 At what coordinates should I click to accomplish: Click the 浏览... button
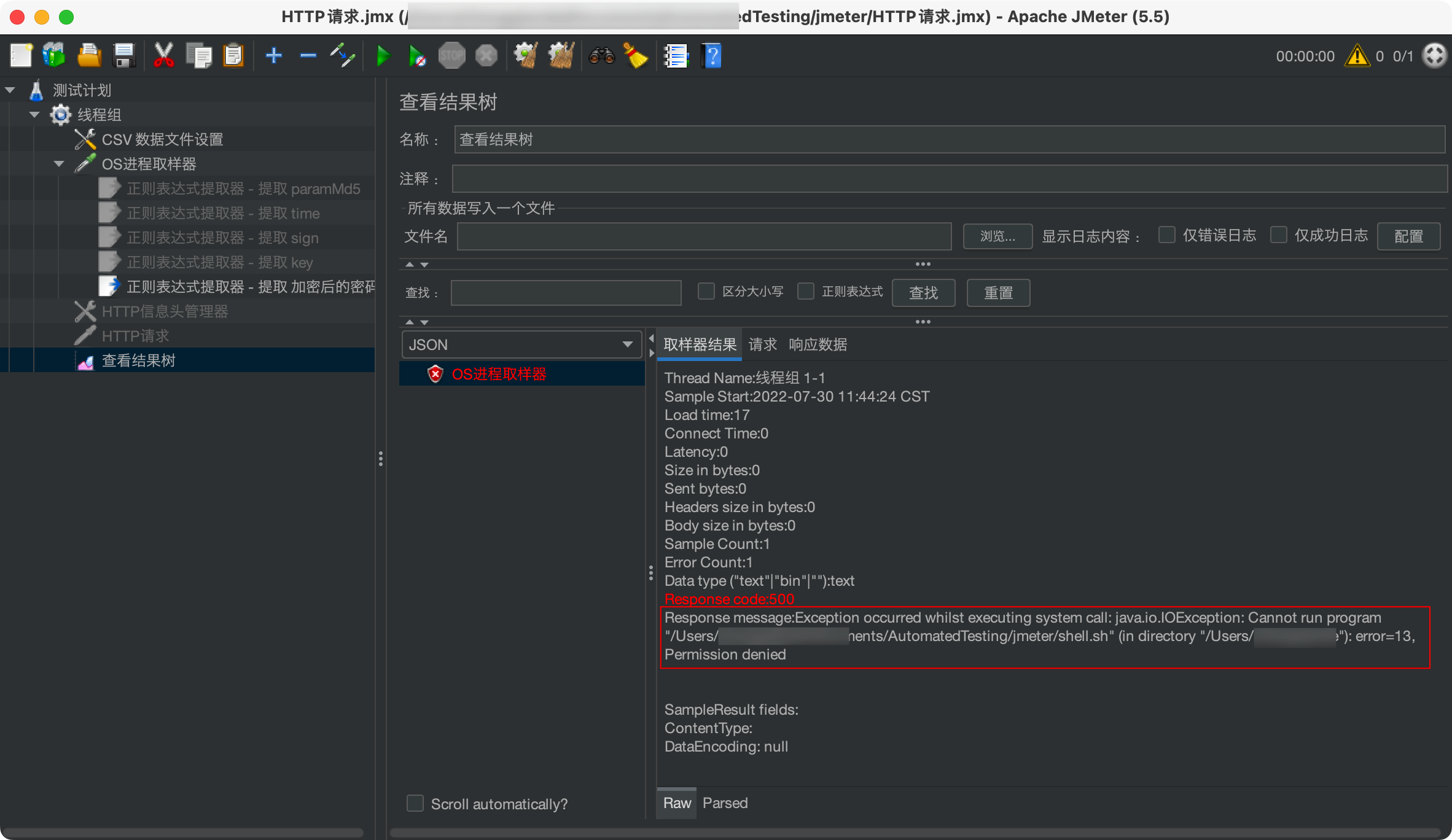[x=997, y=236]
